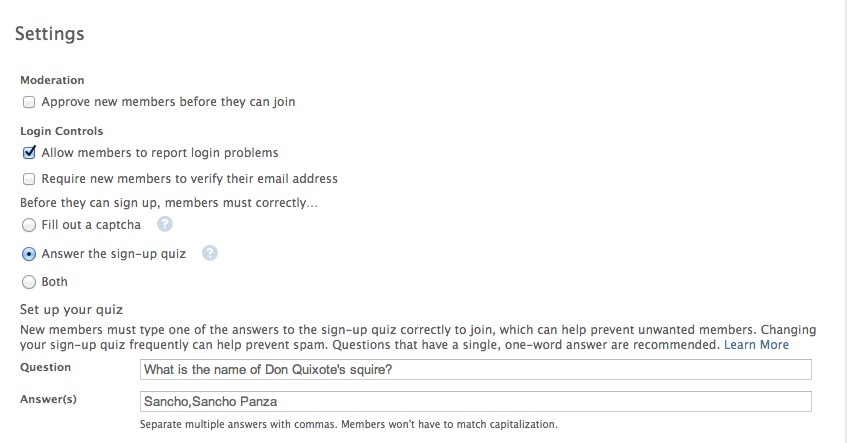Click the Answer(s) field label
Screen dimensions: 847x443
[49, 399]
